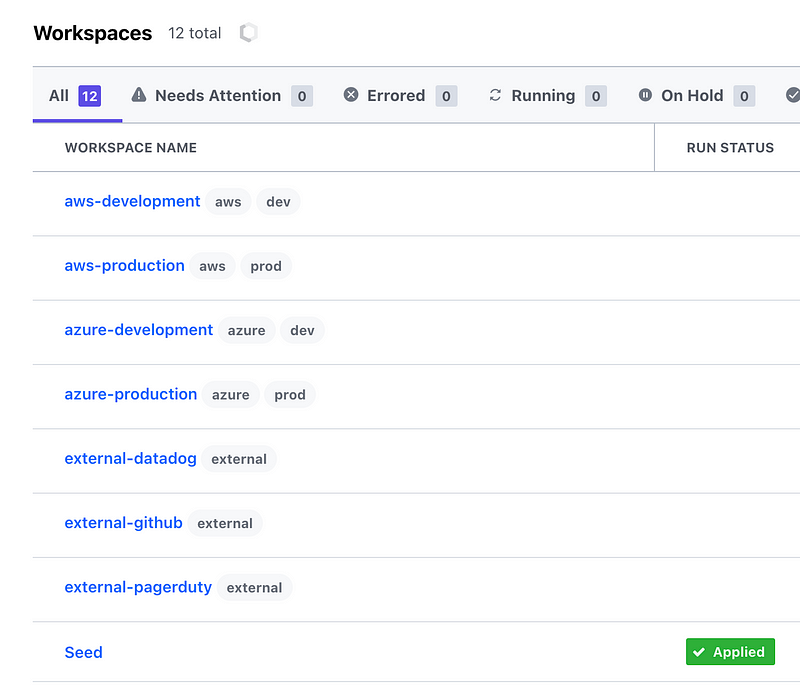This screenshot has height=685, width=800.
Task: Open the Needs Attention tab
Action: (222, 96)
